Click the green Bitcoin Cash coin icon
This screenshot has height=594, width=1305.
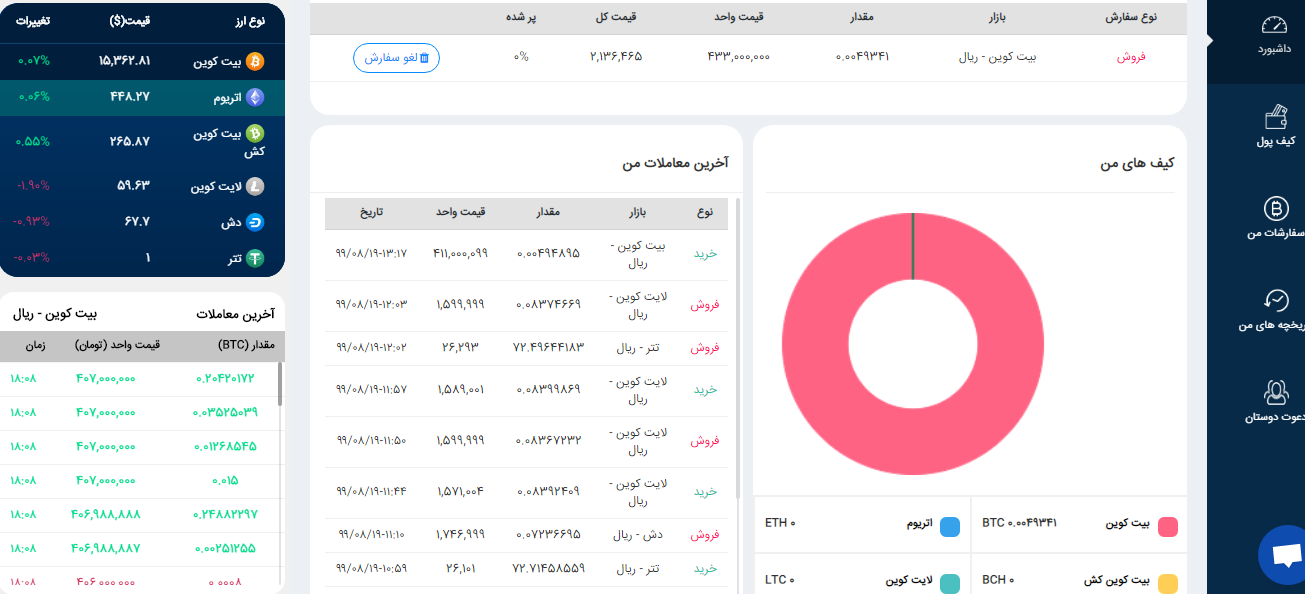click(x=255, y=133)
